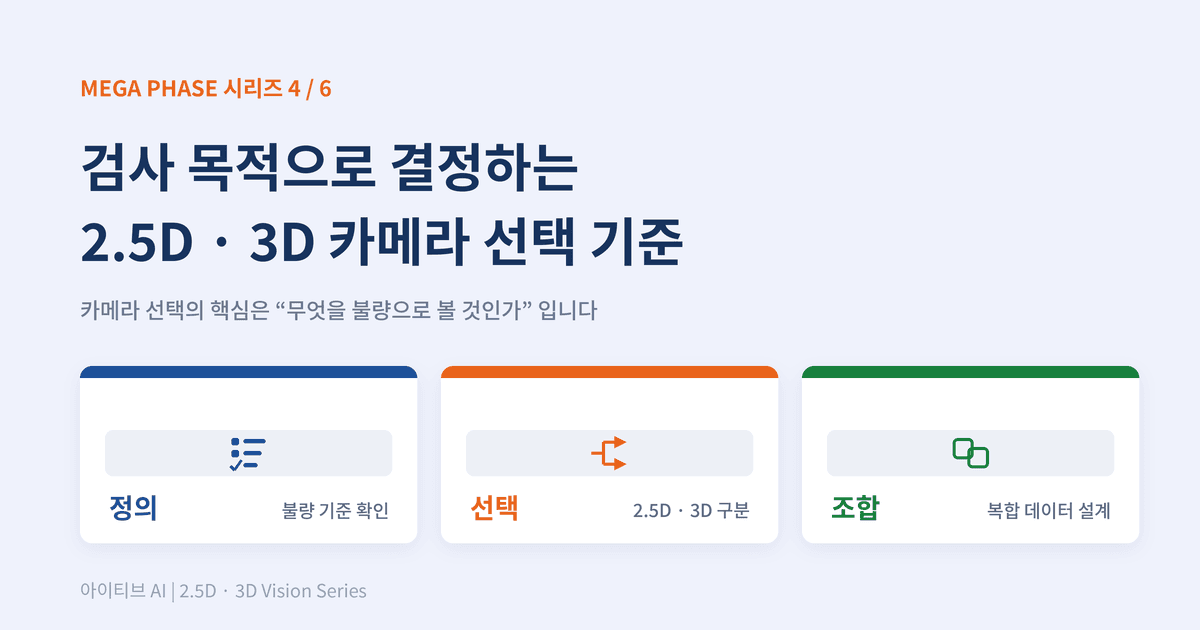Image resolution: width=1200 pixels, height=630 pixels.
Task: Click the green overlapping squares icon
Action: pyautogui.click(x=970, y=453)
